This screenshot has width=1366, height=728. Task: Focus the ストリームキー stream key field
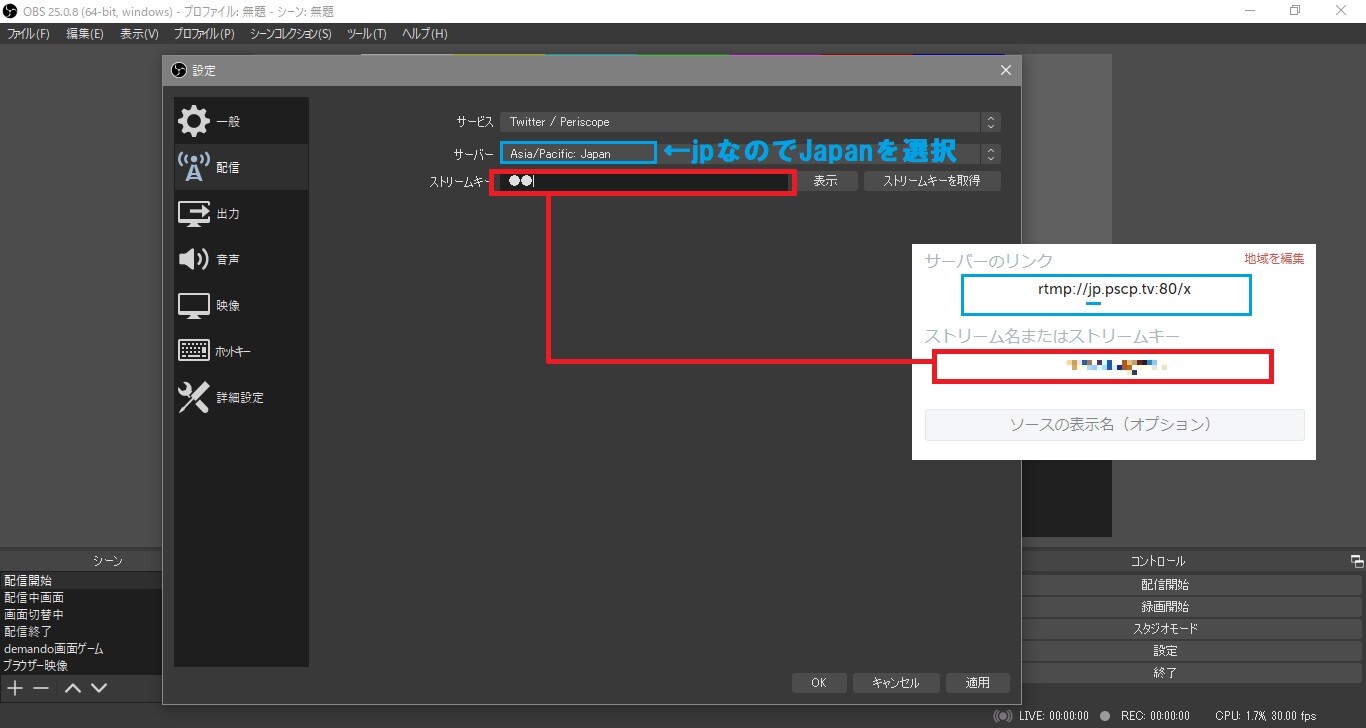coord(644,181)
